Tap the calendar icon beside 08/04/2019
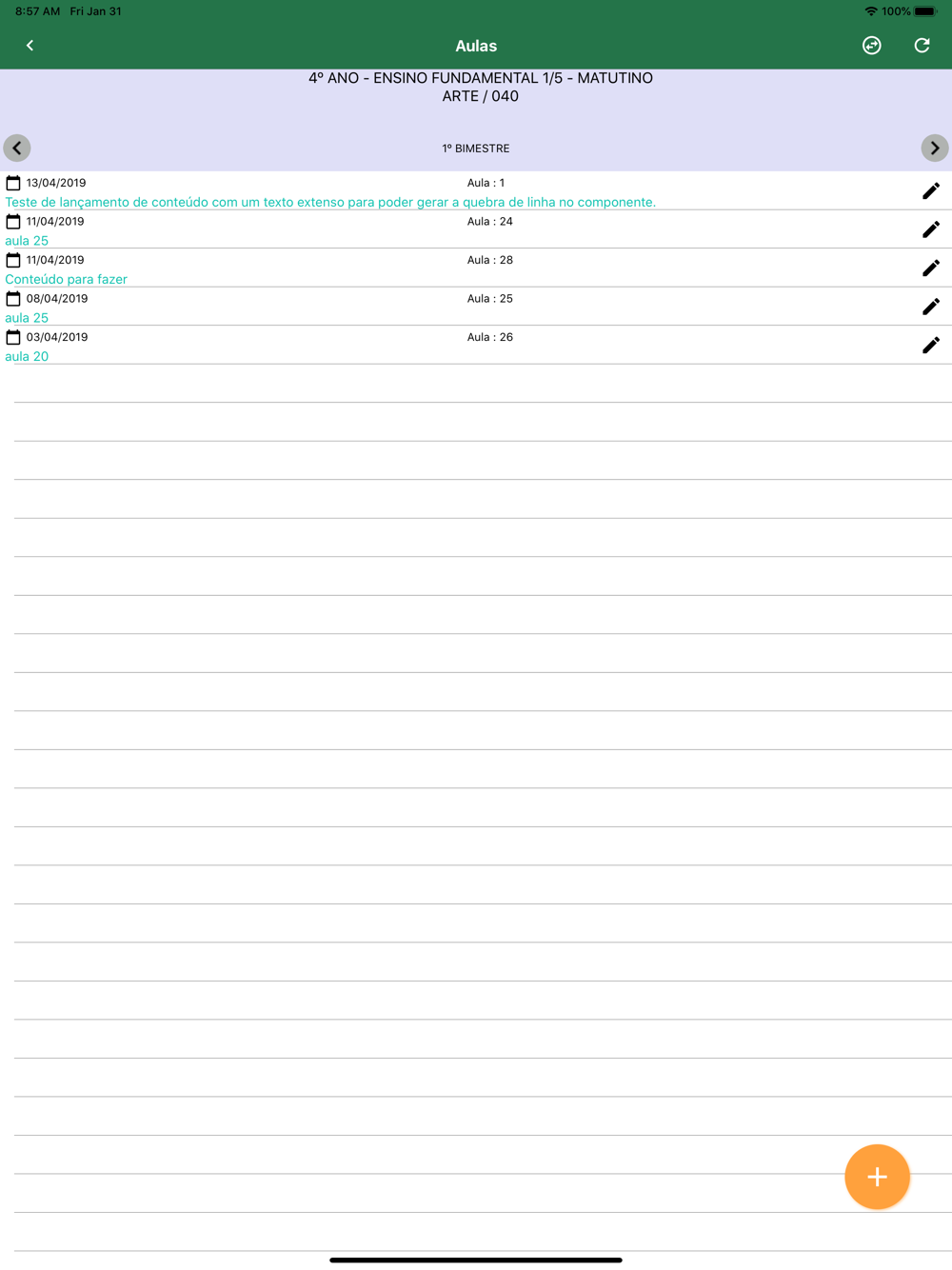The height and width of the screenshot is (1270, 952). coord(13,298)
